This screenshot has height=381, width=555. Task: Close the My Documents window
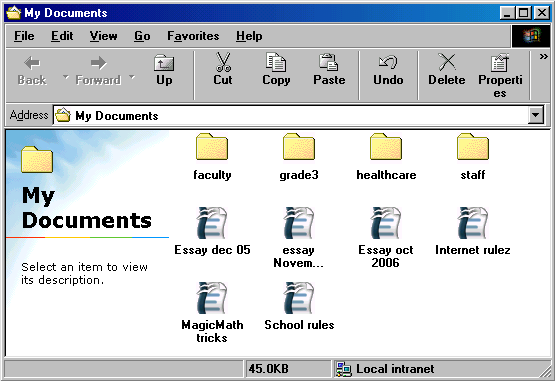pyautogui.click(x=542, y=13)
